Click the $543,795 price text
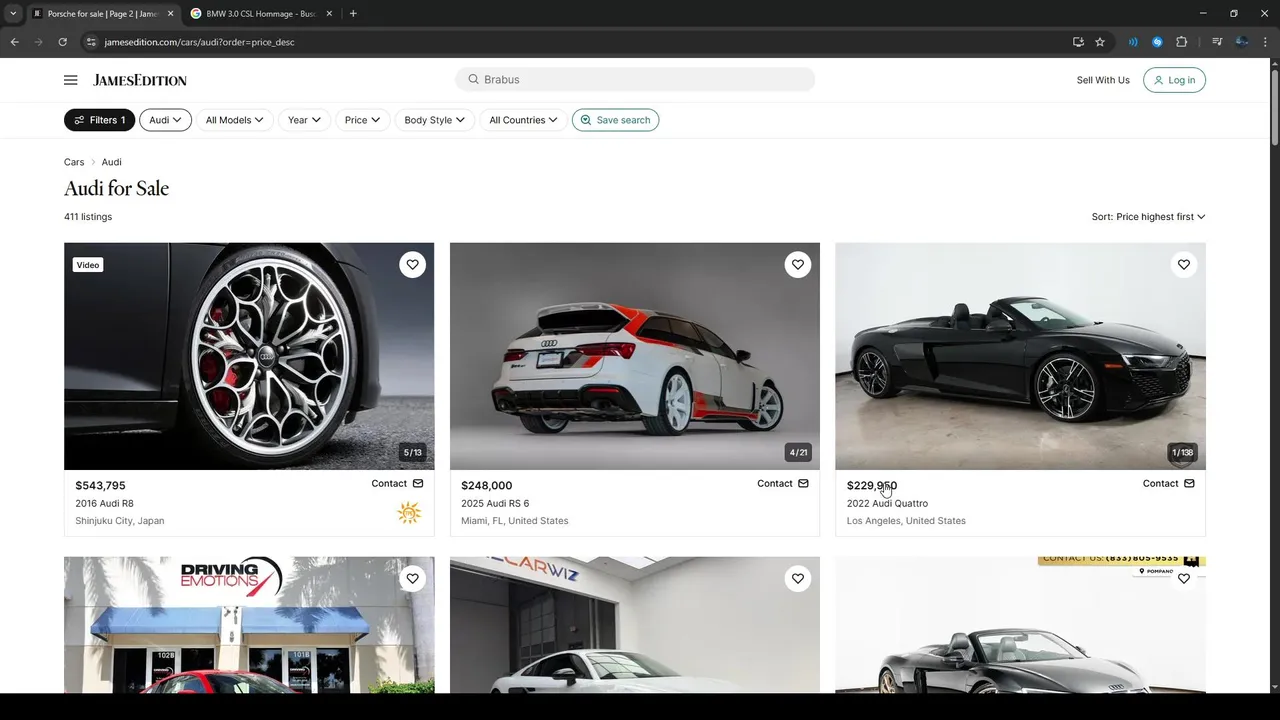Image resolution: width=1280 pixels, height=720 pixels. tap(100, 485)
